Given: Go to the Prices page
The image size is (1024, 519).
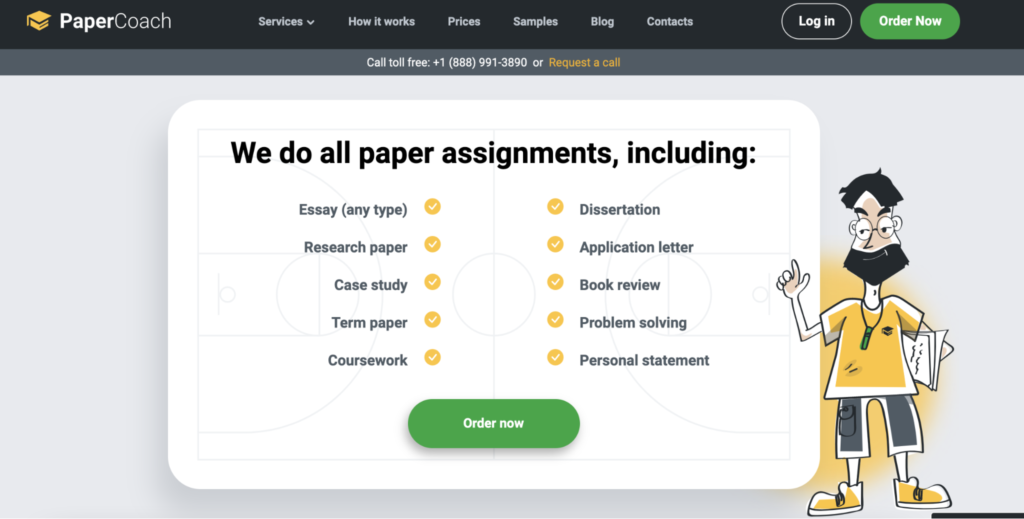Looking at the screenshot, I should [x=464, y=22].
